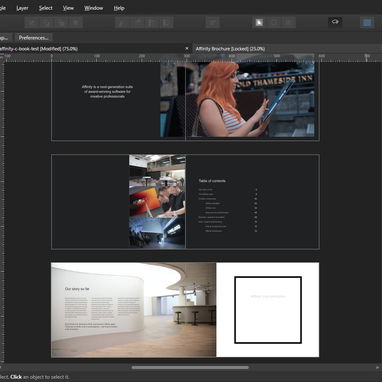Click the 'Our story so far' heading

click(x=77, y=289)
